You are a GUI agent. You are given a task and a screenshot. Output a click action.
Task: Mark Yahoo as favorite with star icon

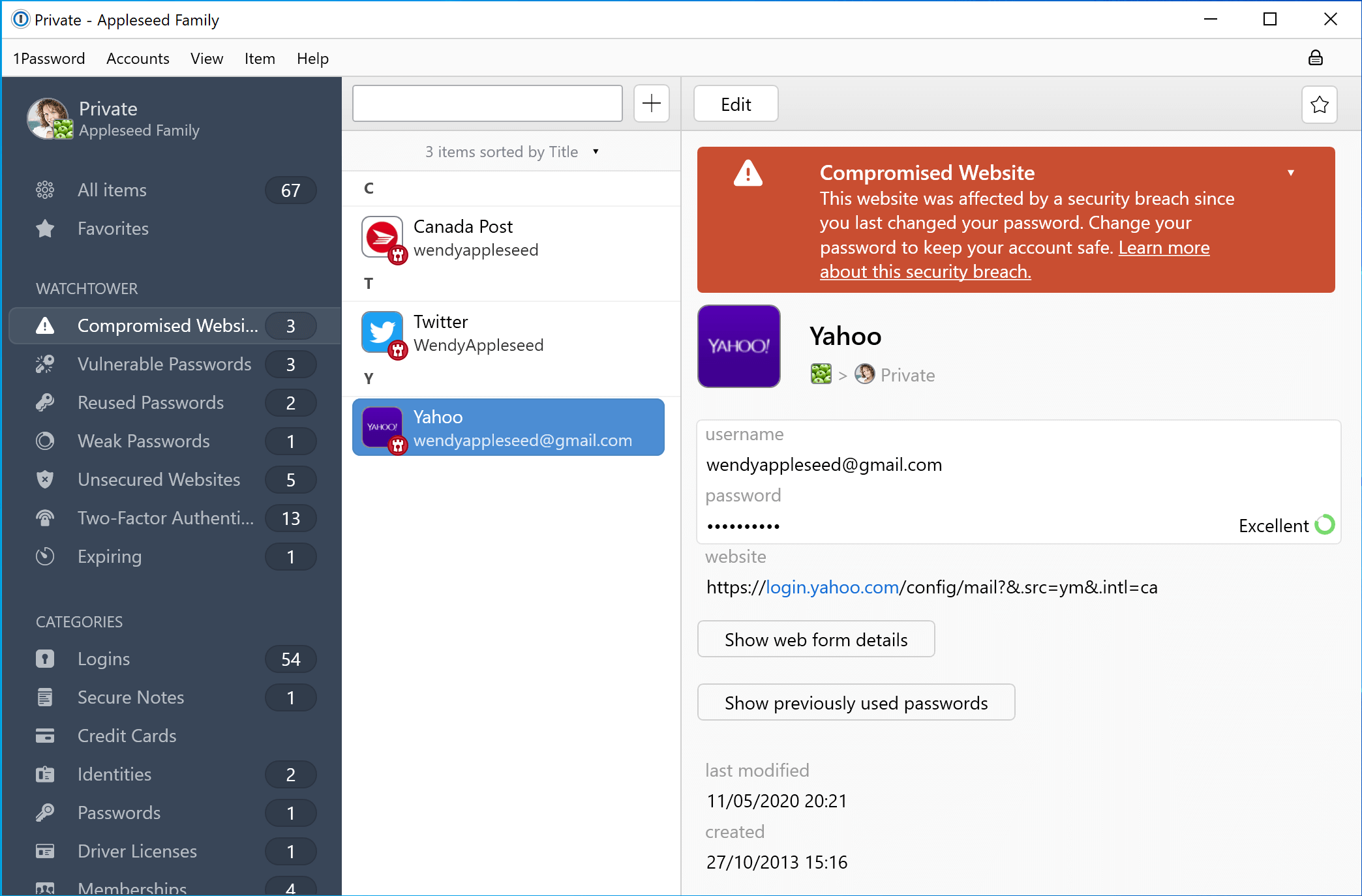pyautogui.click(x=1319, y=104)
